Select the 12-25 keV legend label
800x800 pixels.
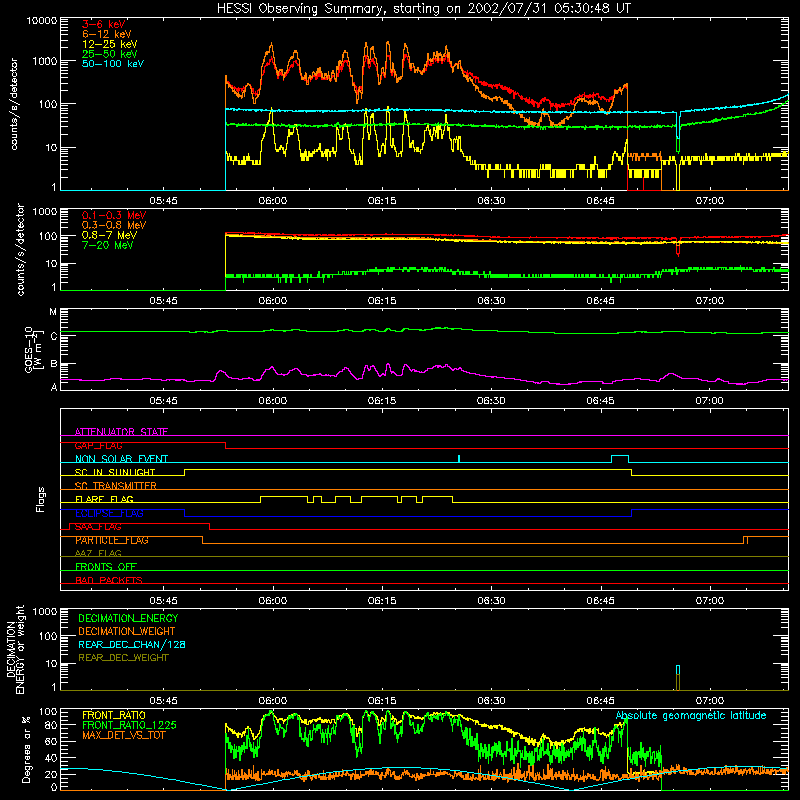click(110, 44)
